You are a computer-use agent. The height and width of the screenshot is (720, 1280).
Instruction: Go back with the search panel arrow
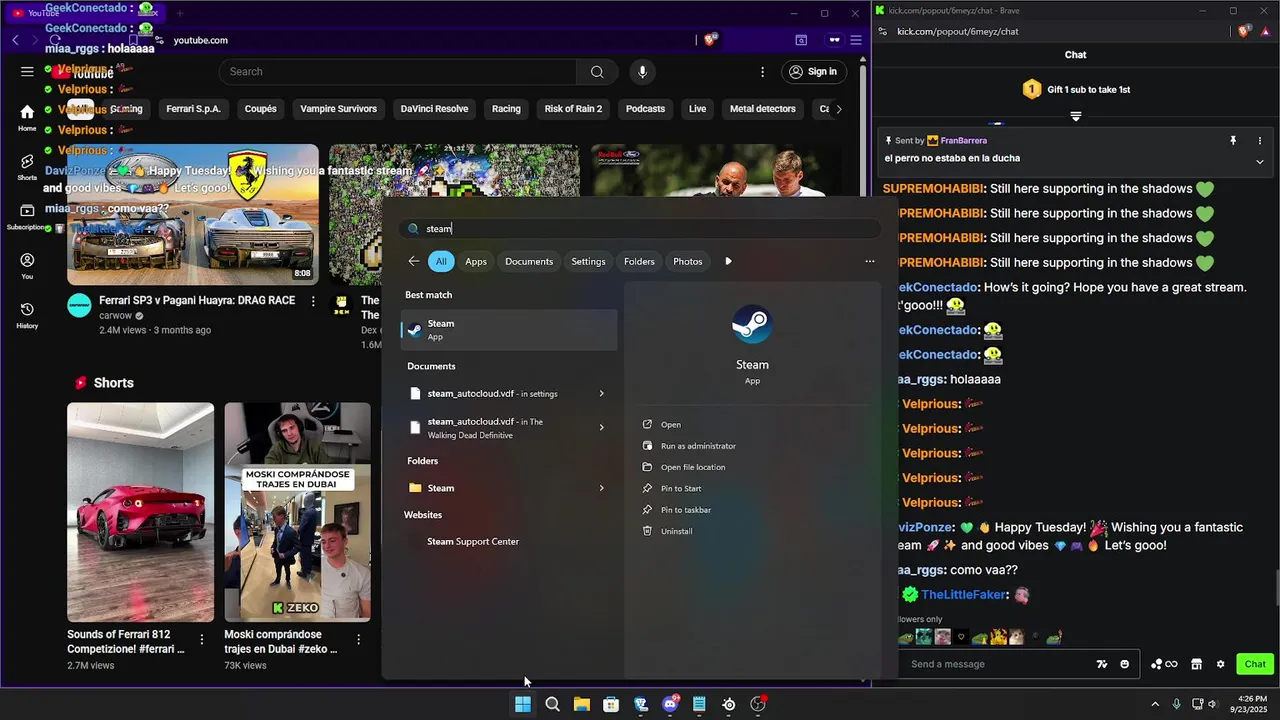(x=414, y=261)
